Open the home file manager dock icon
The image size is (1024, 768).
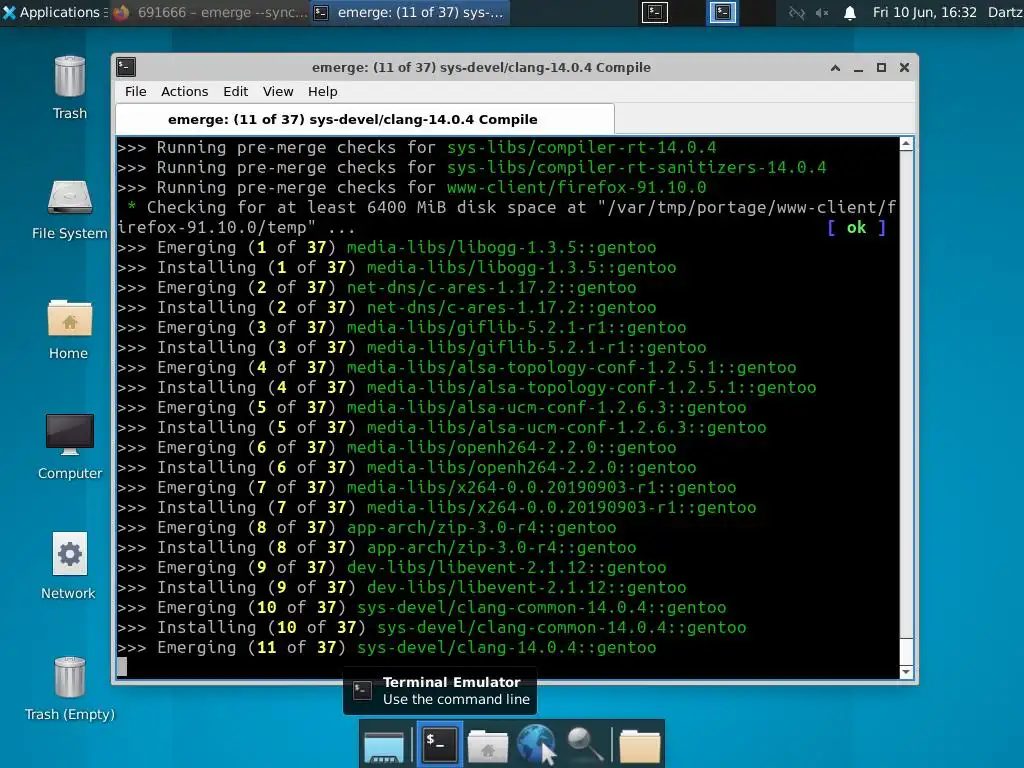point(488,746)
